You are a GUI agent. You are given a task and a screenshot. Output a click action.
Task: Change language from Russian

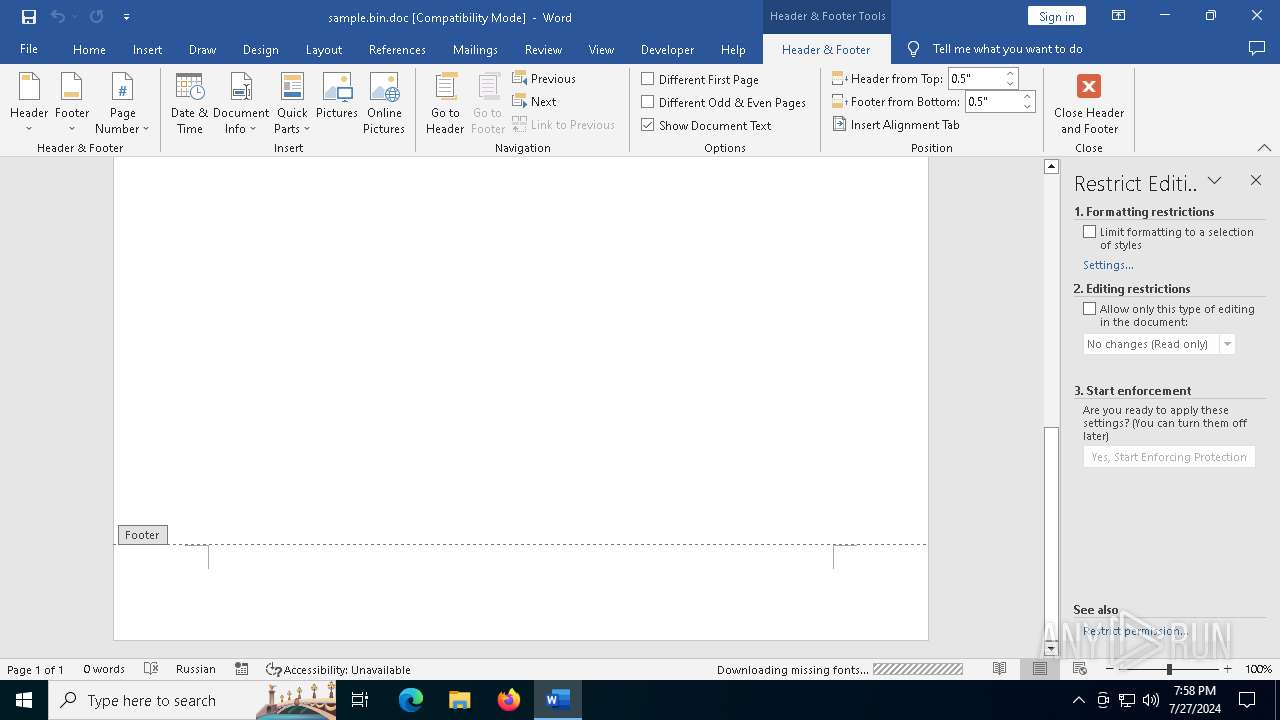tap(196, 669)
